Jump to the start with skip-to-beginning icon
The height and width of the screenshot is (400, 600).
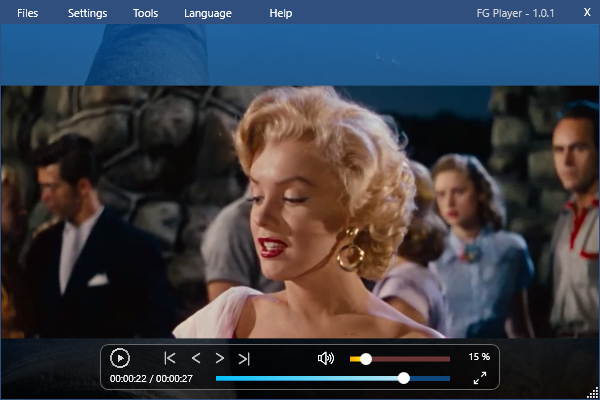tap(170, 358)
